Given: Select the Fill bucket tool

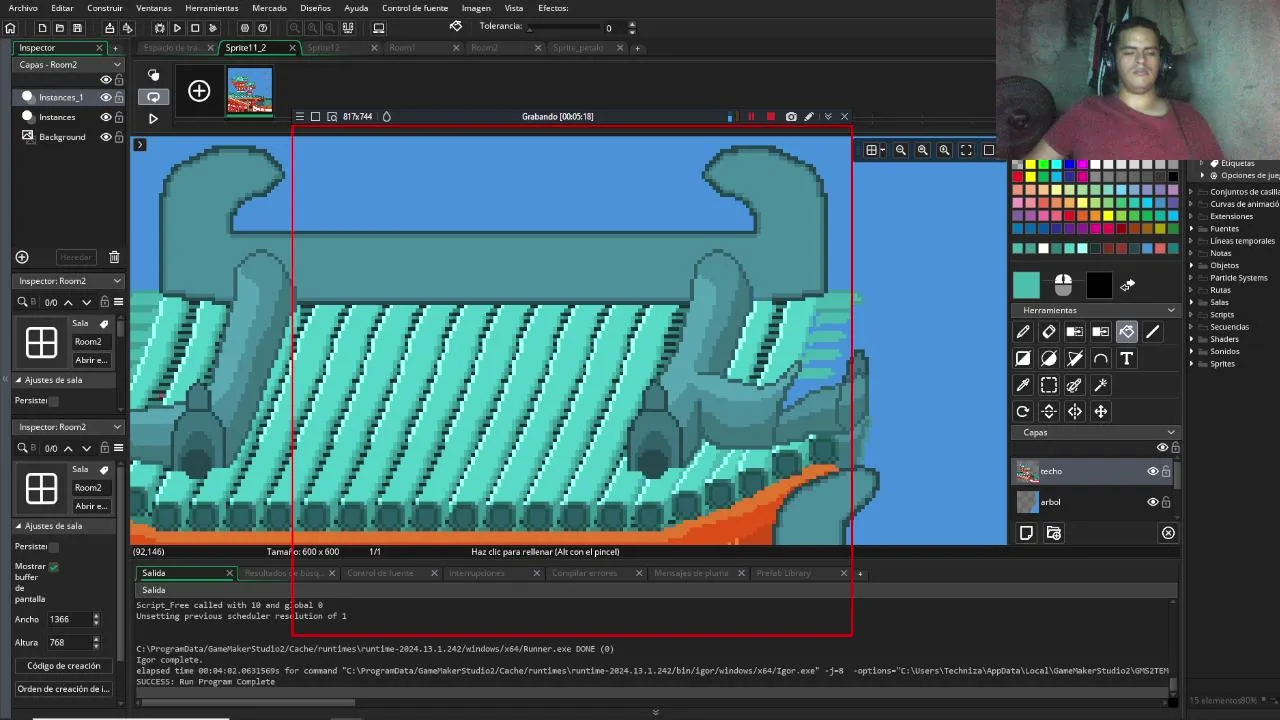Looking at the screenshot, I should click(1127, 332).
